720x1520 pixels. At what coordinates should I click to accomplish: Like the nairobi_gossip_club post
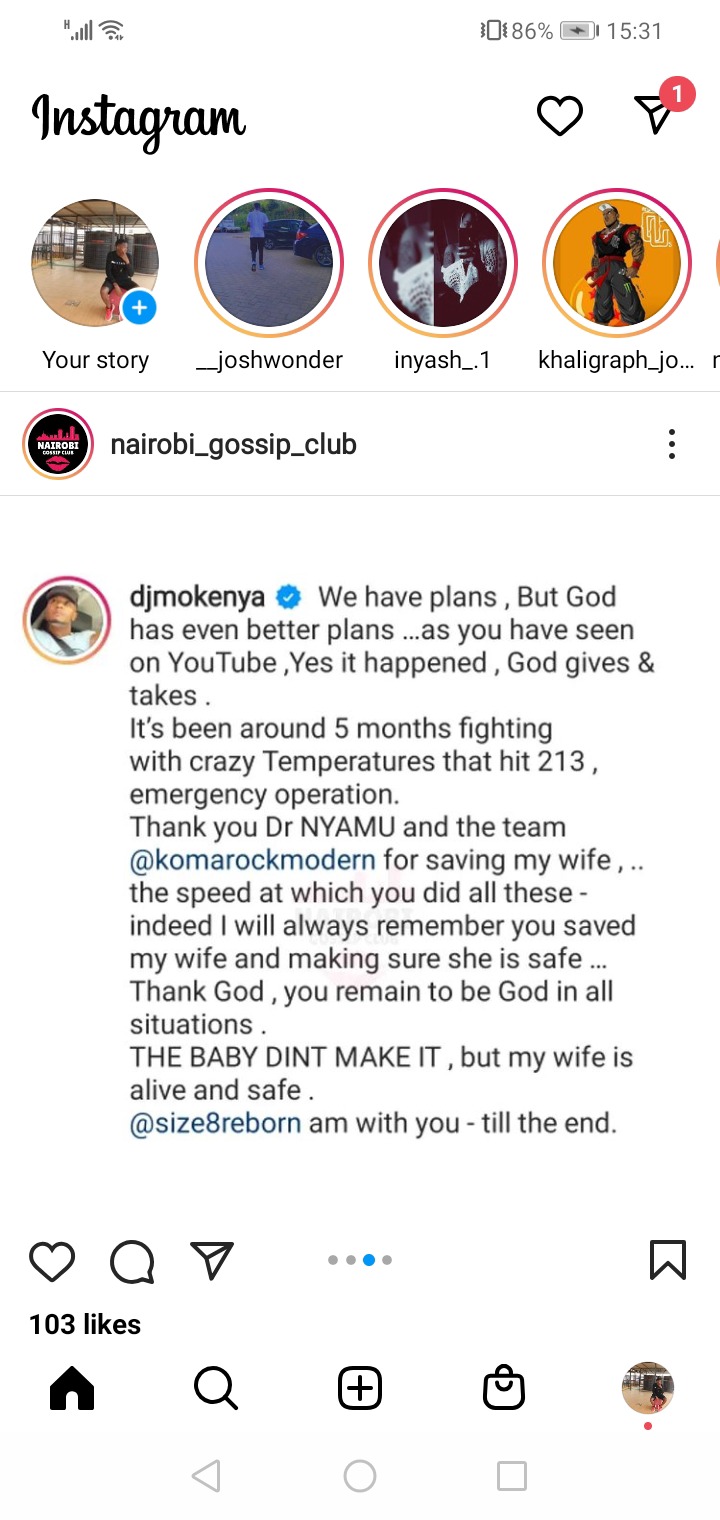click(x=52, y=1261)
